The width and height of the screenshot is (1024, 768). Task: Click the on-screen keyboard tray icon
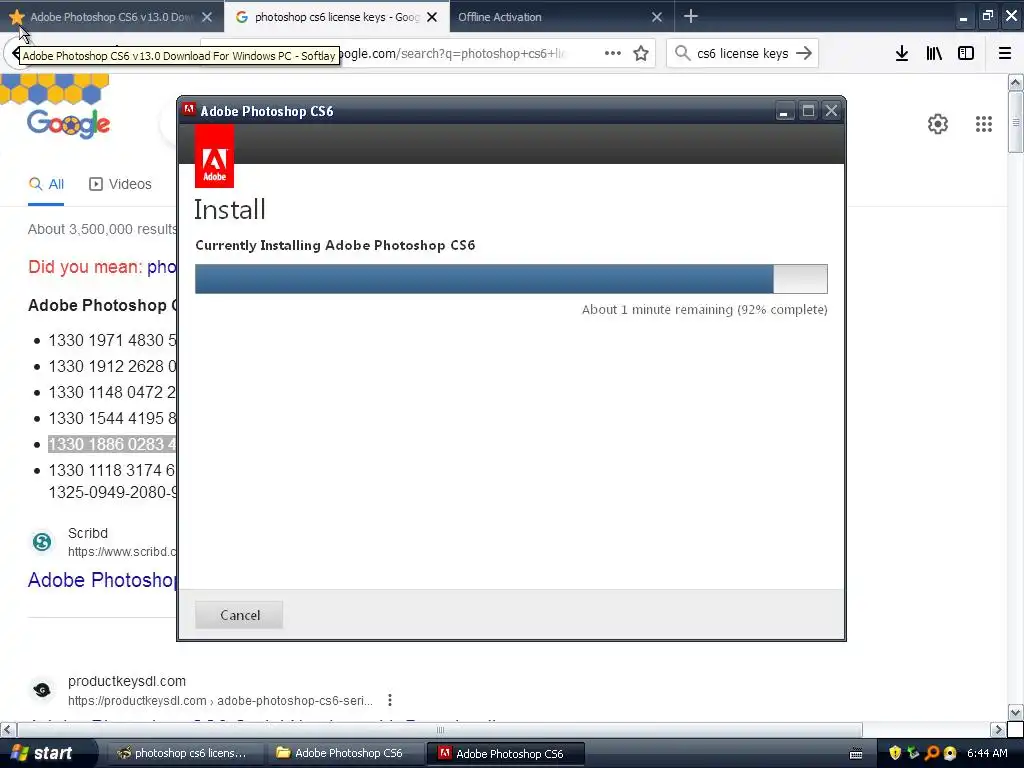pos(856,754)
